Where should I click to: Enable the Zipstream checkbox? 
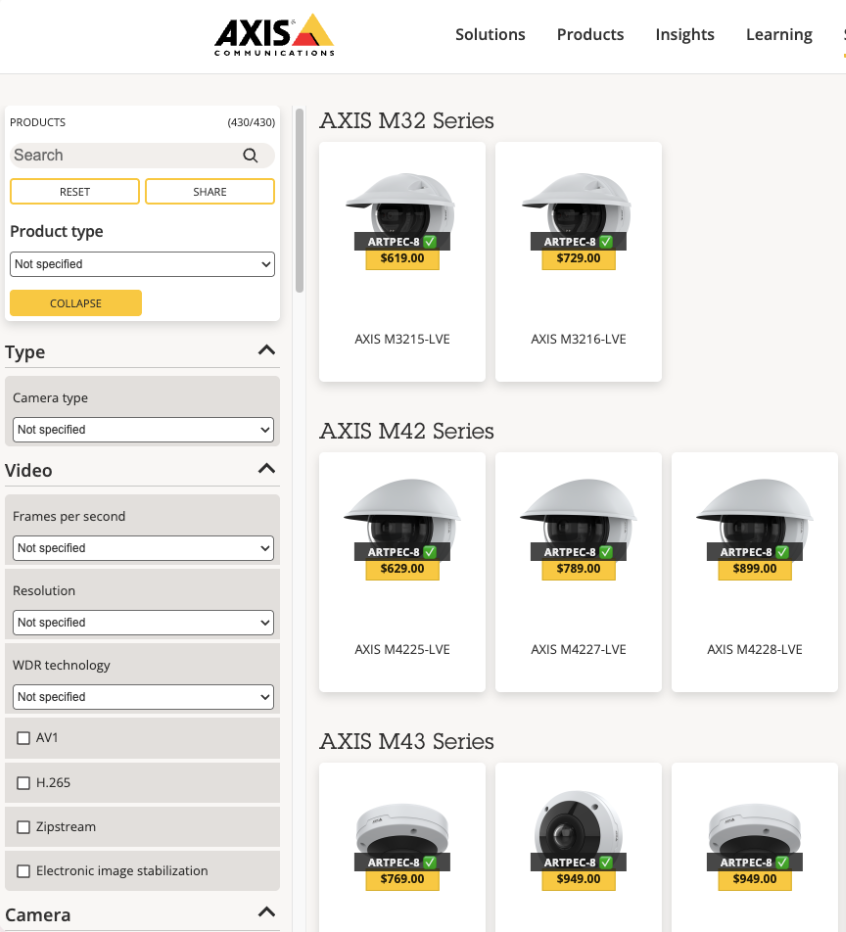click(x=23, y=827)
